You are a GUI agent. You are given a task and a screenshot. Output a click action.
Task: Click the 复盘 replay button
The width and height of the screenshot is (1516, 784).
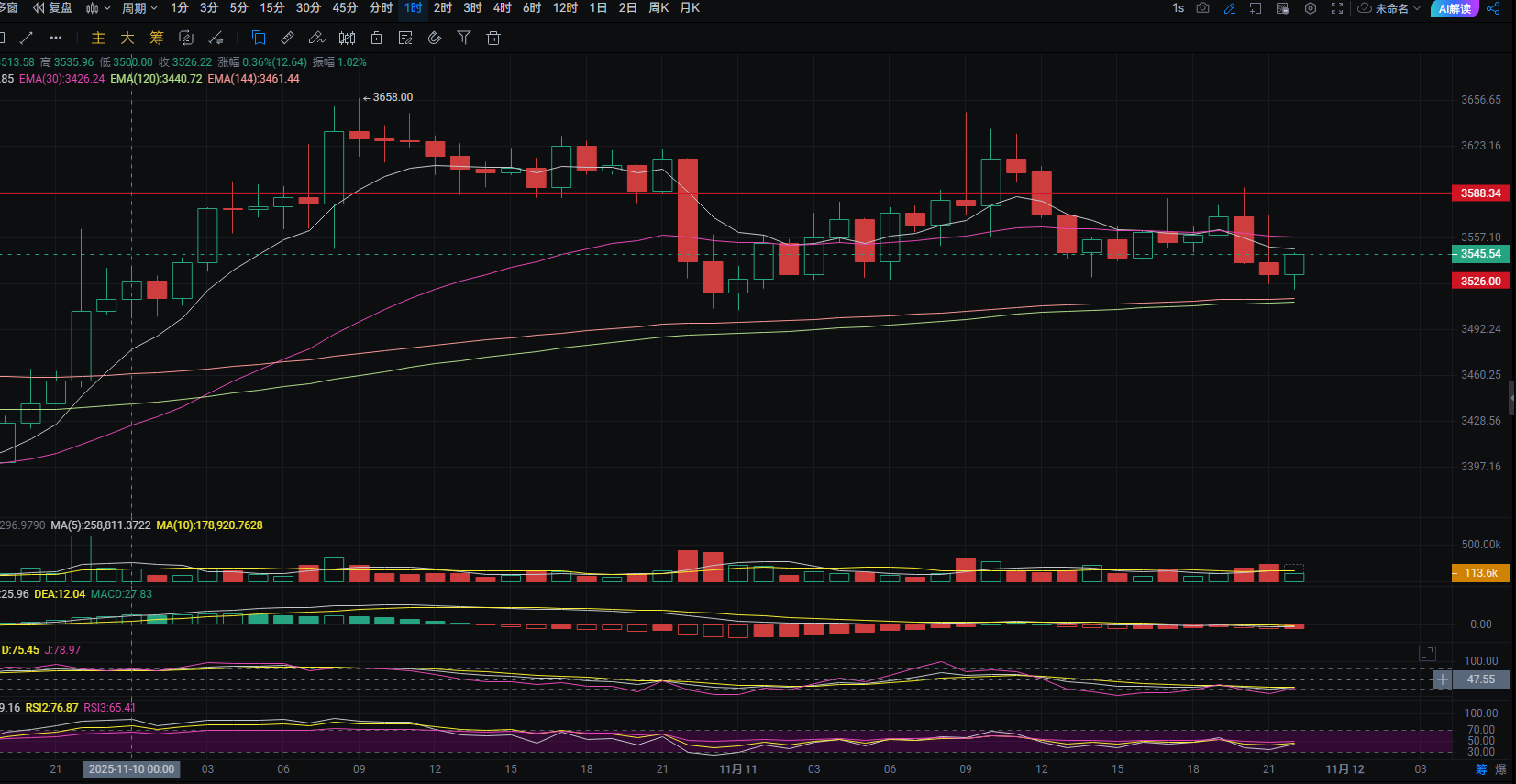tap(53, 8)
